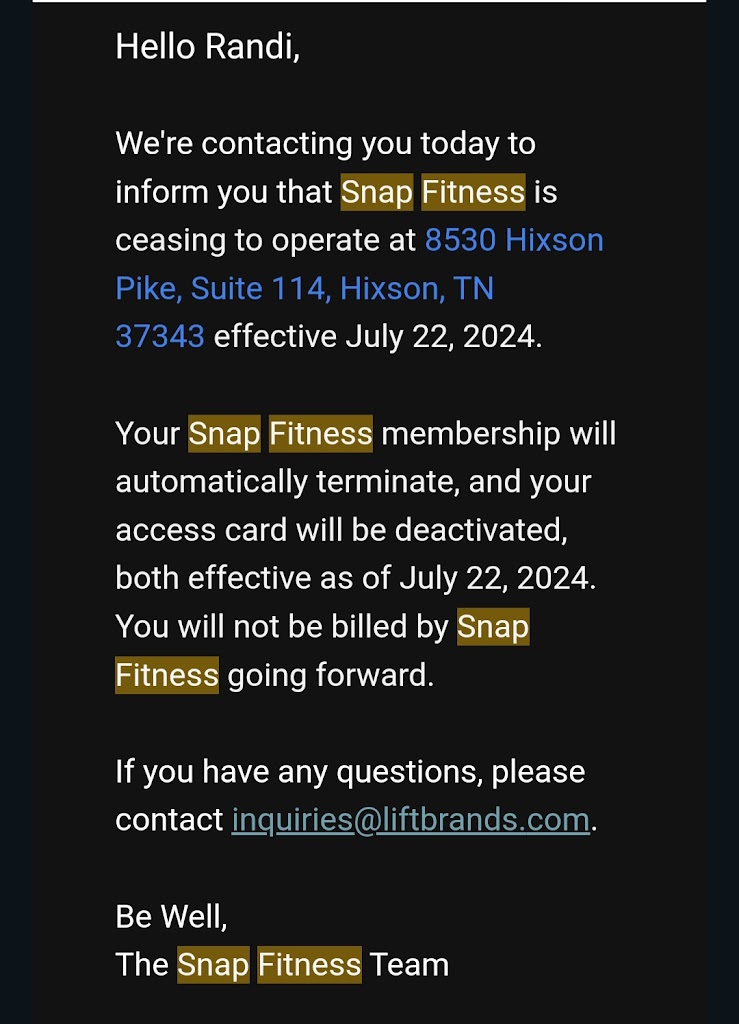Open the 8530 Hixson Pike address link
The height and width of the screenshot is (1024, 739).
click(514, 241)
